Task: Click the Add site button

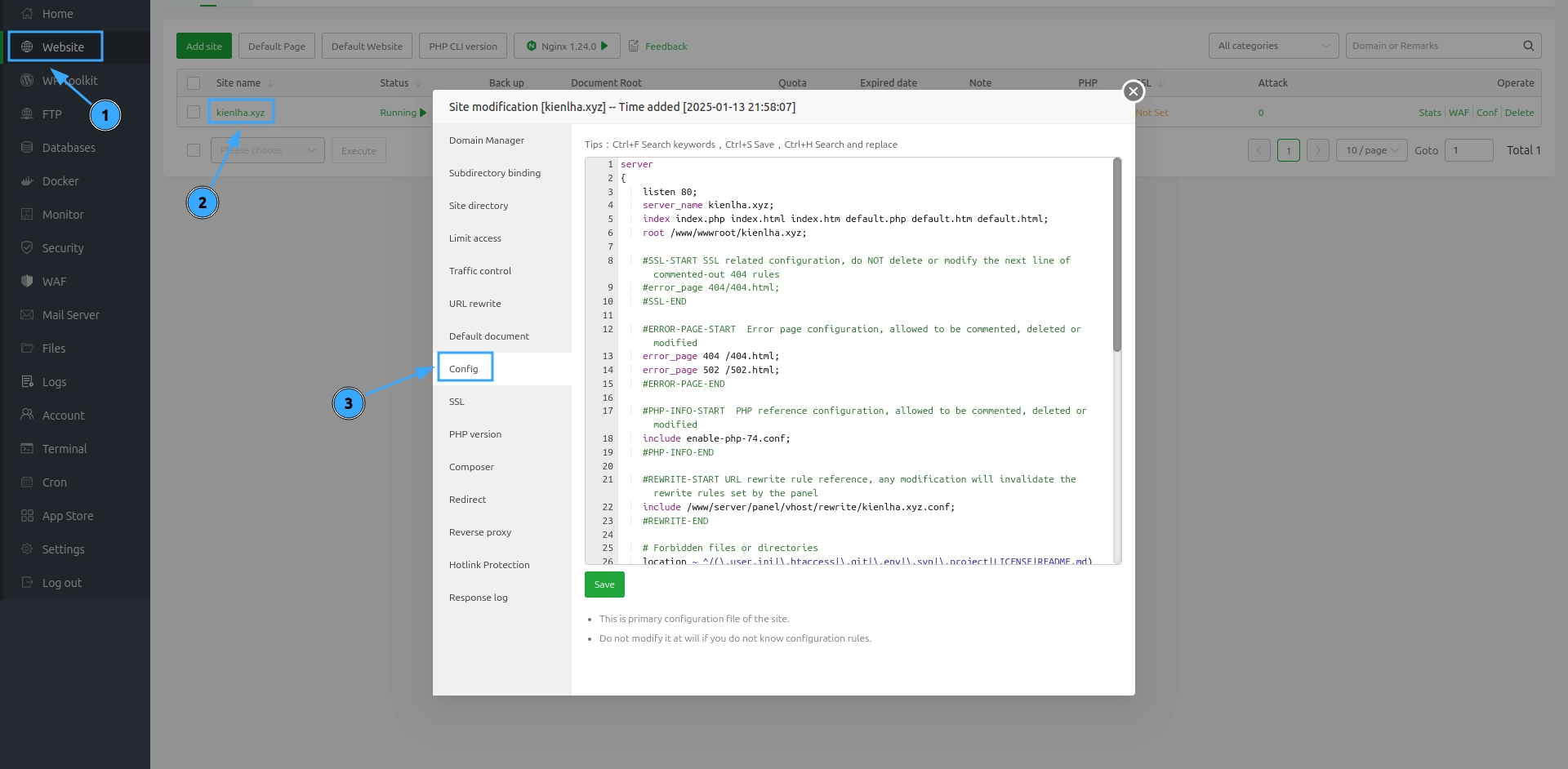Action: pyautogui.click(x=203, y=46)
